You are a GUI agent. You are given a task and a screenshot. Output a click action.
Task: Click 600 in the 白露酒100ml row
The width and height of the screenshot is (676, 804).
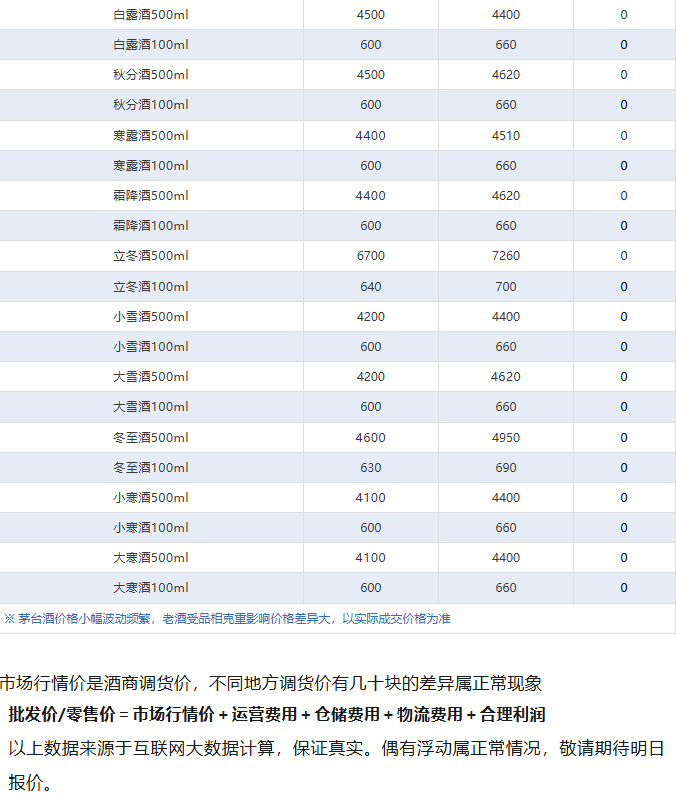370,45
